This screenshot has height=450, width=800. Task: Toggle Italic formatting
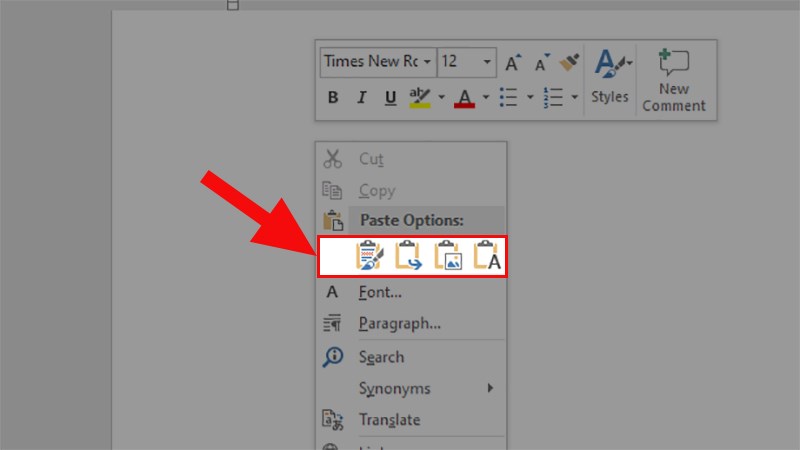(x=362, y=97)
